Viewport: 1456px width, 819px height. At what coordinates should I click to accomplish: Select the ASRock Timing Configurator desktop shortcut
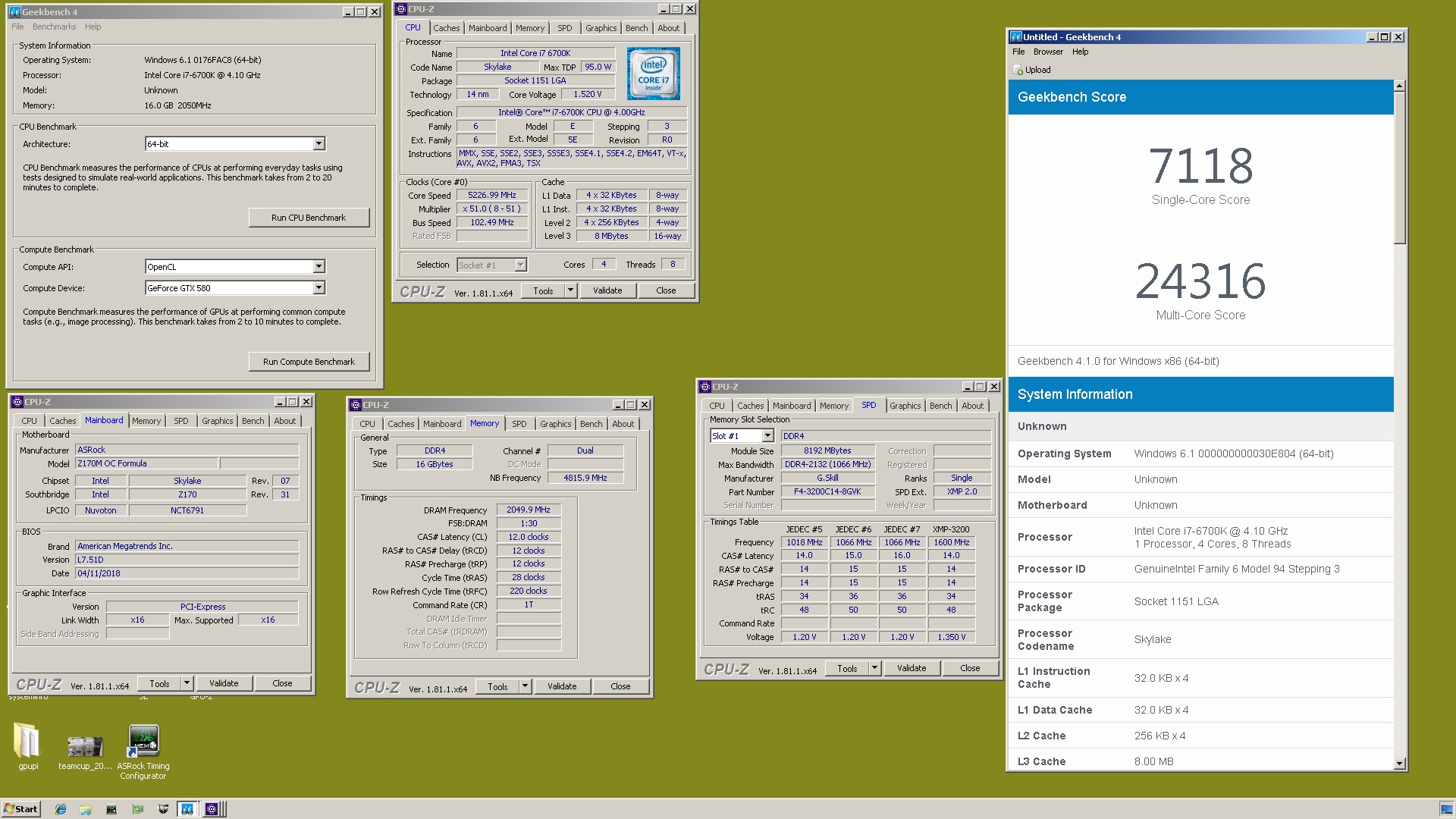143,752
